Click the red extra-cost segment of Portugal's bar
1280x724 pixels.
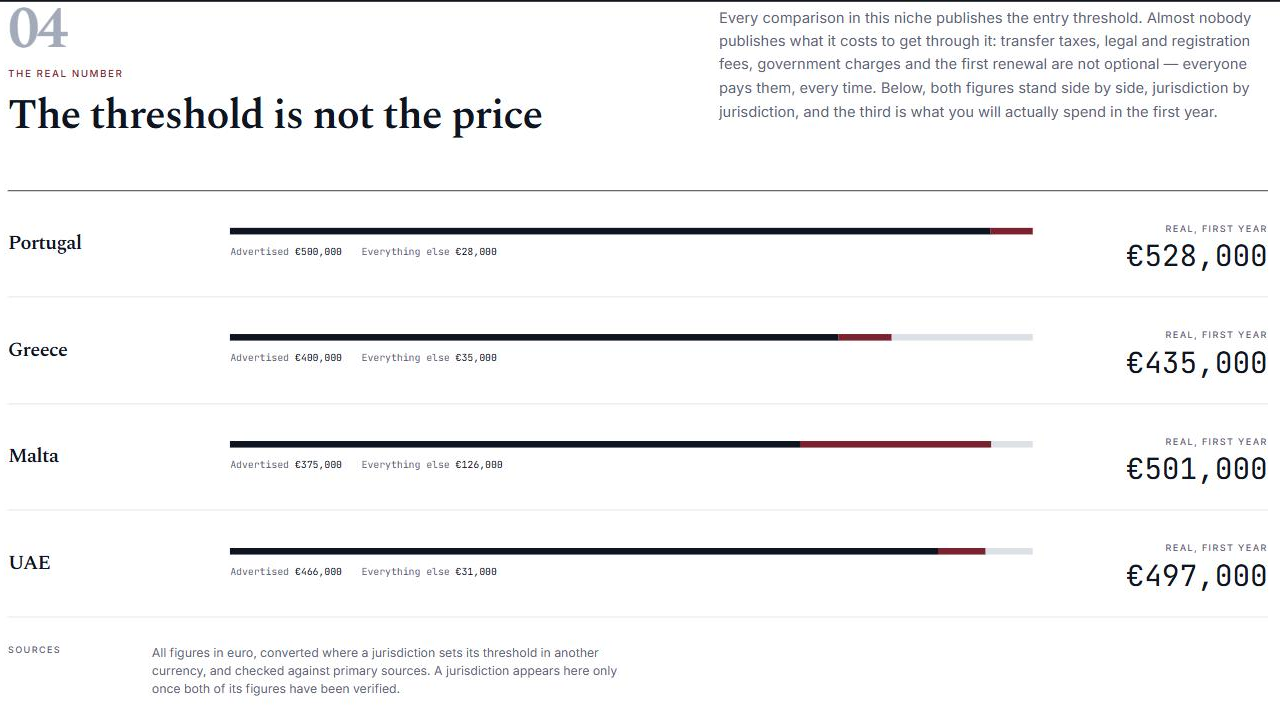(1011, 231)
